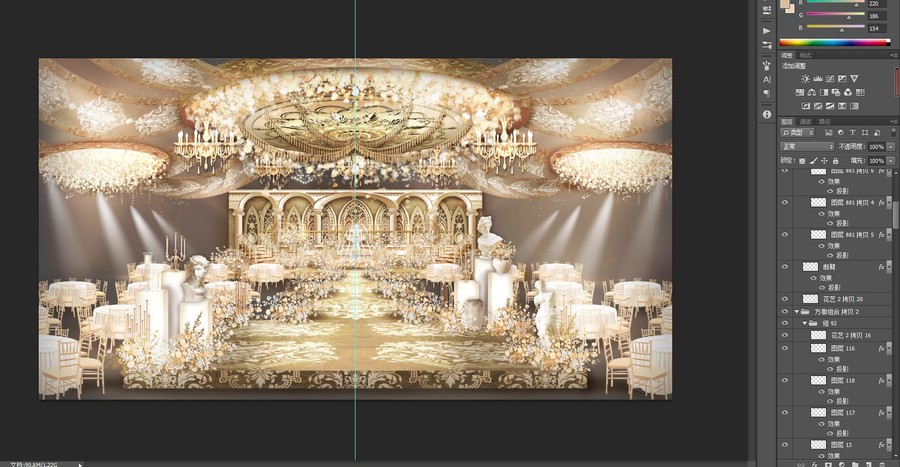The image size is (900, 467).
Task: Hide layer 图层 117
Action: (785, 412)
